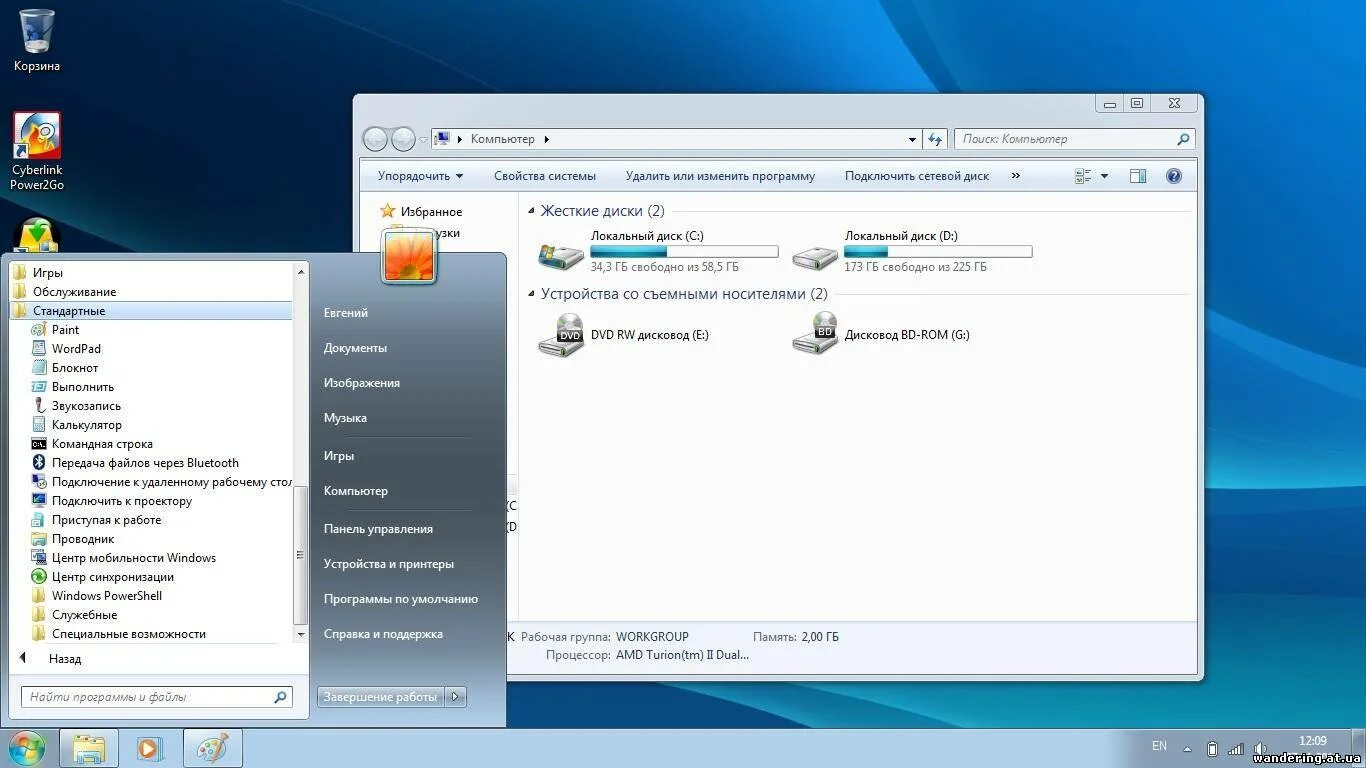The height and width of the screenshot is (768, 1366).
Task: Open DVD RW drive (E:) icon
Action: [x=561, y=335]
